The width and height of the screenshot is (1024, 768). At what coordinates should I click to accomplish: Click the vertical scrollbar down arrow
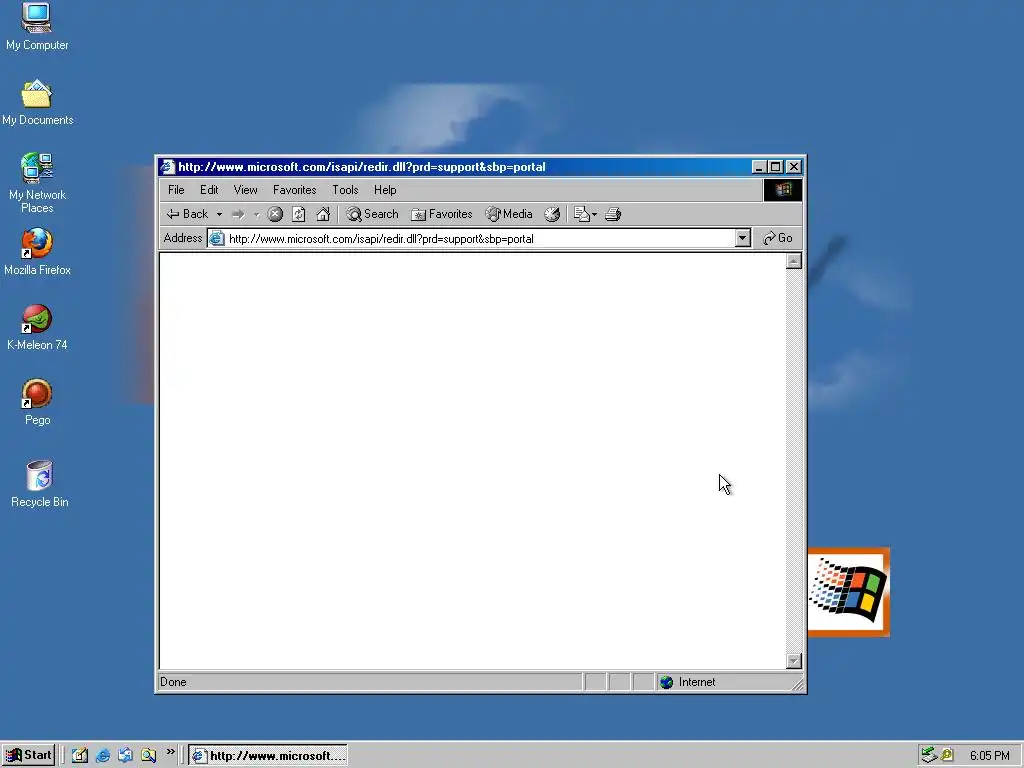click(x=793, y=661)
